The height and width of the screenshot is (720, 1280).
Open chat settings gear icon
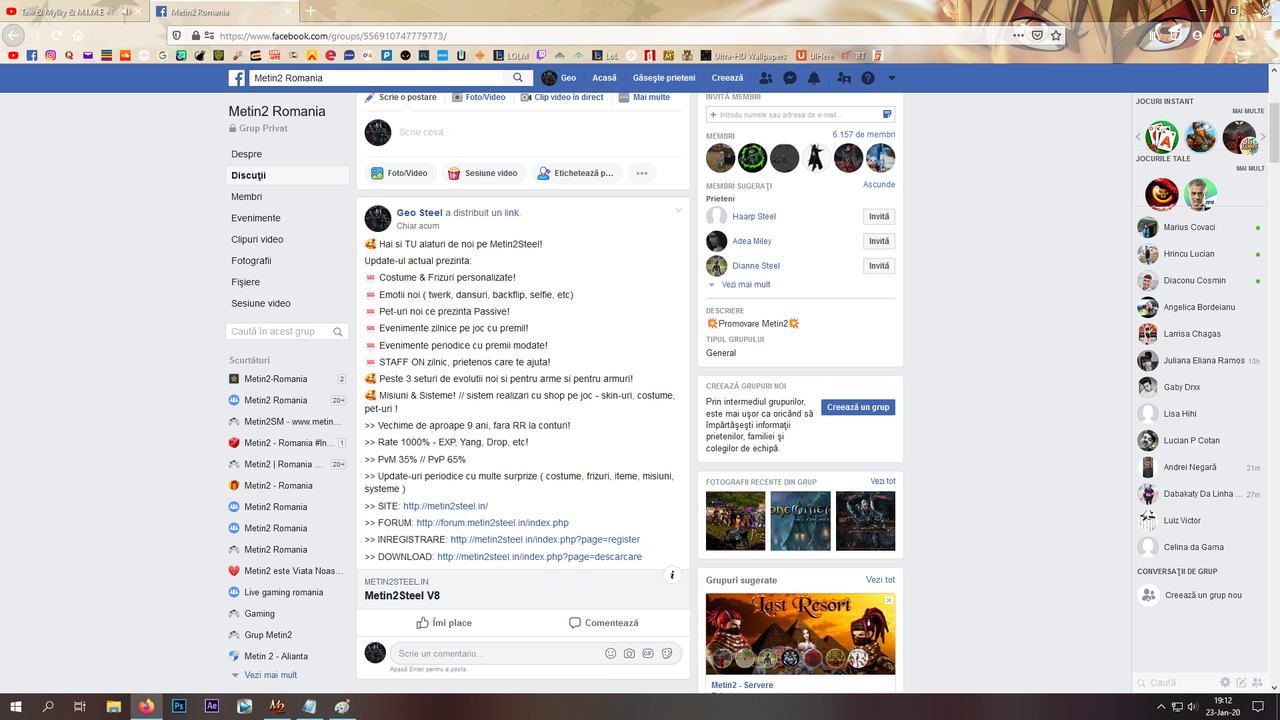coord(1225,682)
